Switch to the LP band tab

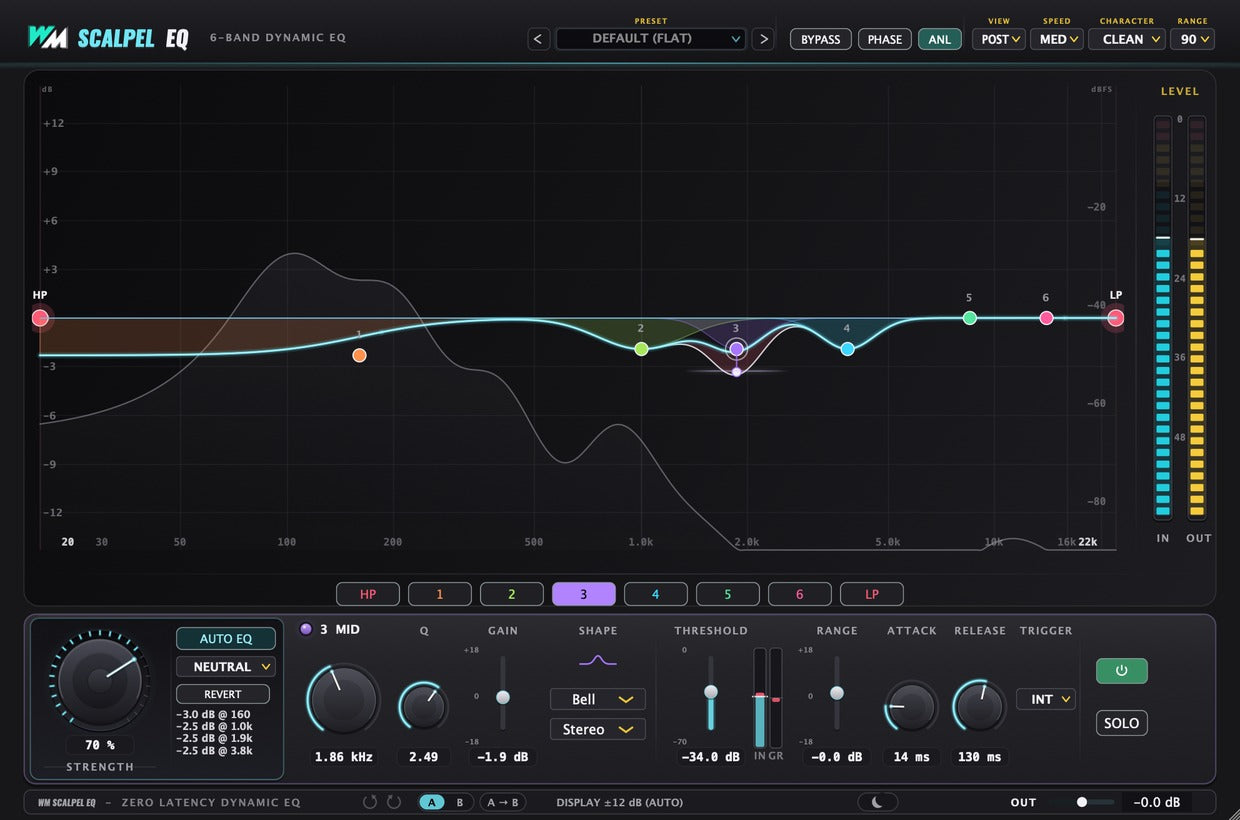click(x=872, y=594)
